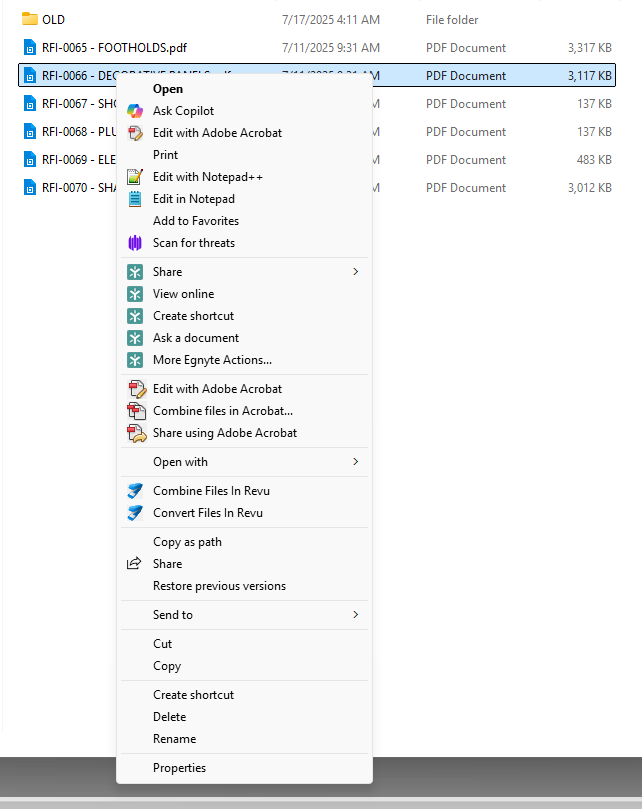Screen dimensions: 642x809
Task: Click the PDF icon of RFI-0068 file
Action: pos(30,132)
